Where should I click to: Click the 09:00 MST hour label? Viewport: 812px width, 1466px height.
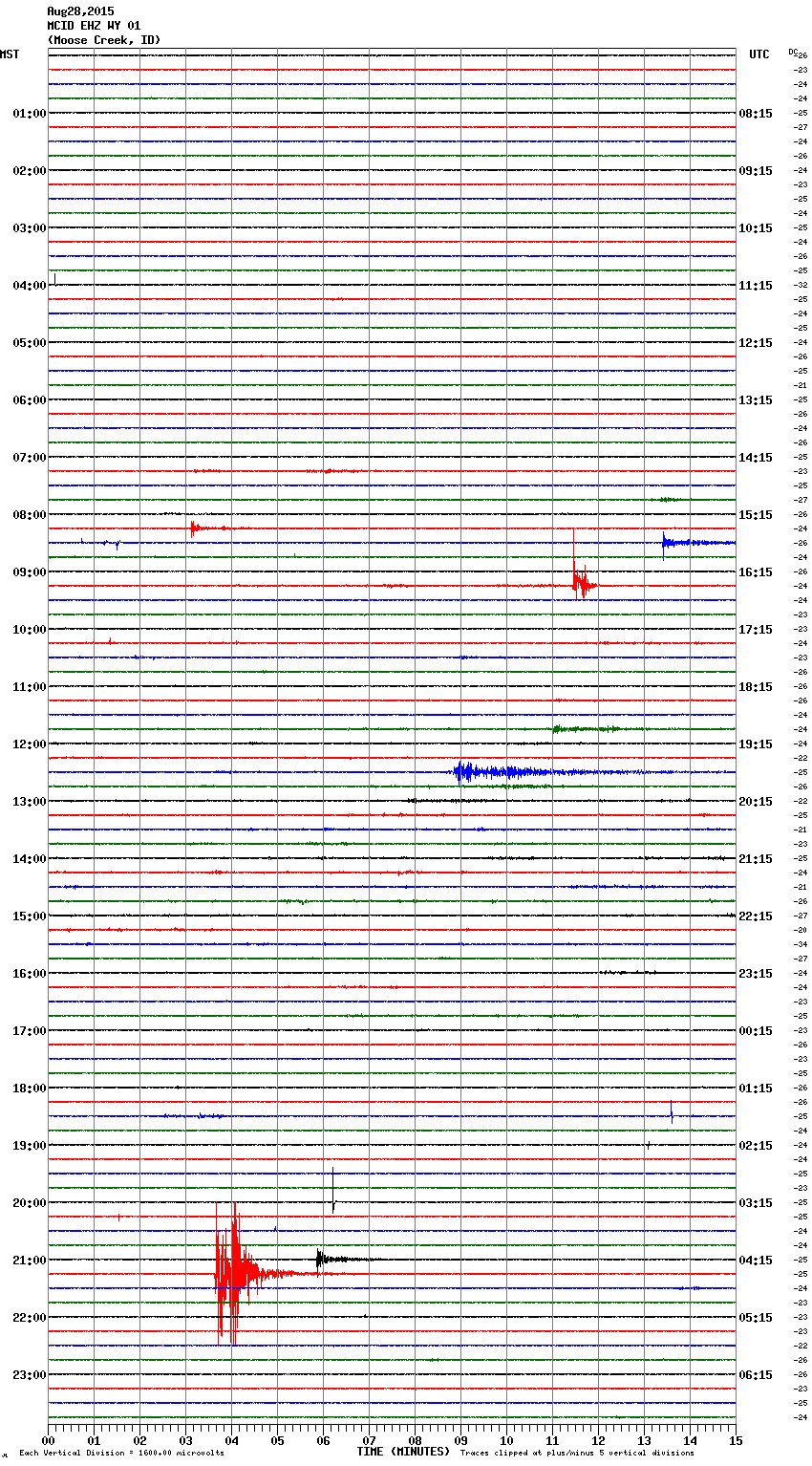pyautogui.click(x=30, y=572)
